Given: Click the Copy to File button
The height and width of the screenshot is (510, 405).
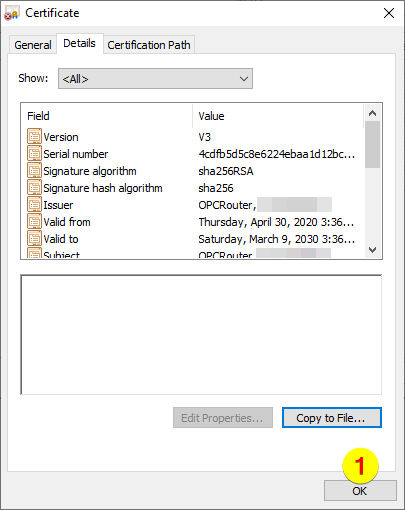Looking at the screenshot, I should [x=332, y=418].
